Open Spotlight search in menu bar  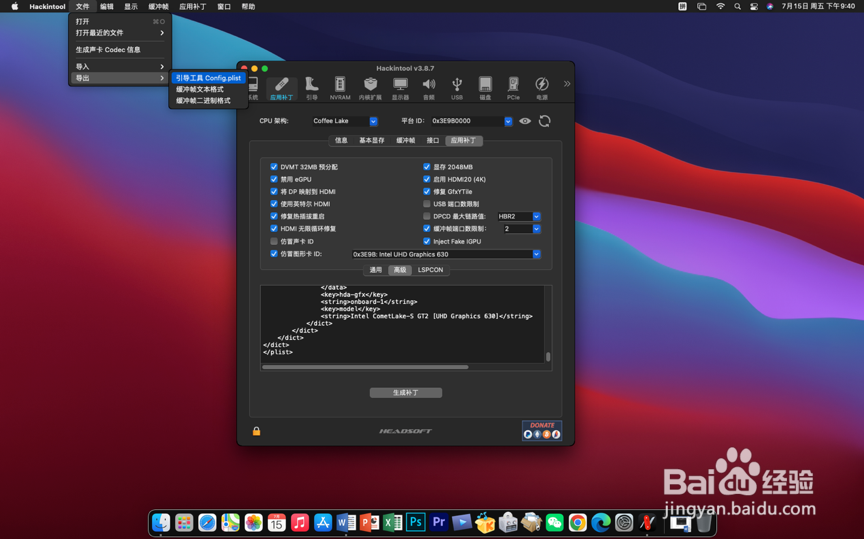[x=737, y=7]
